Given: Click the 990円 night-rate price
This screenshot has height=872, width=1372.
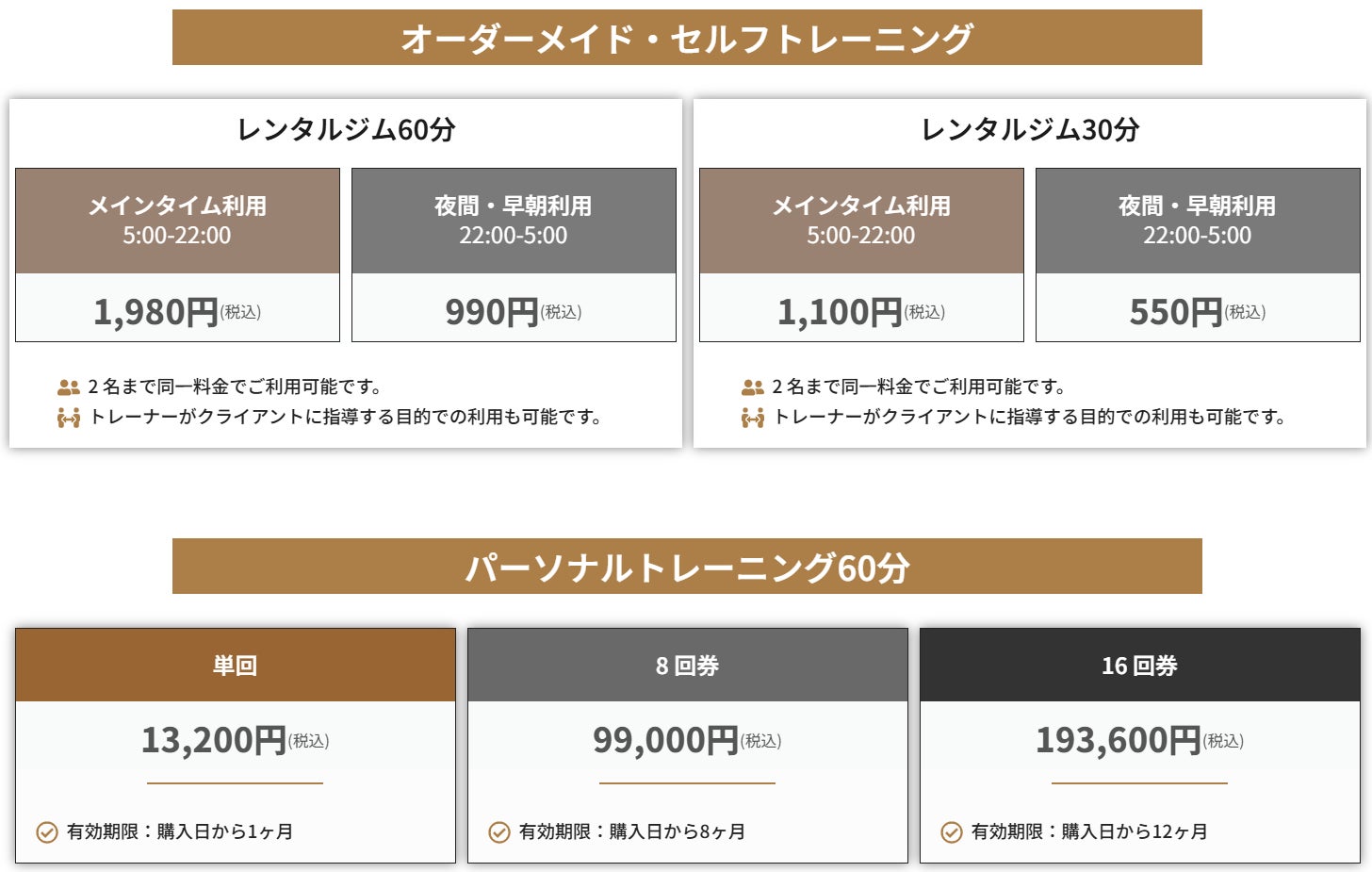Looking at the screenshot, I should coord(492,312).
